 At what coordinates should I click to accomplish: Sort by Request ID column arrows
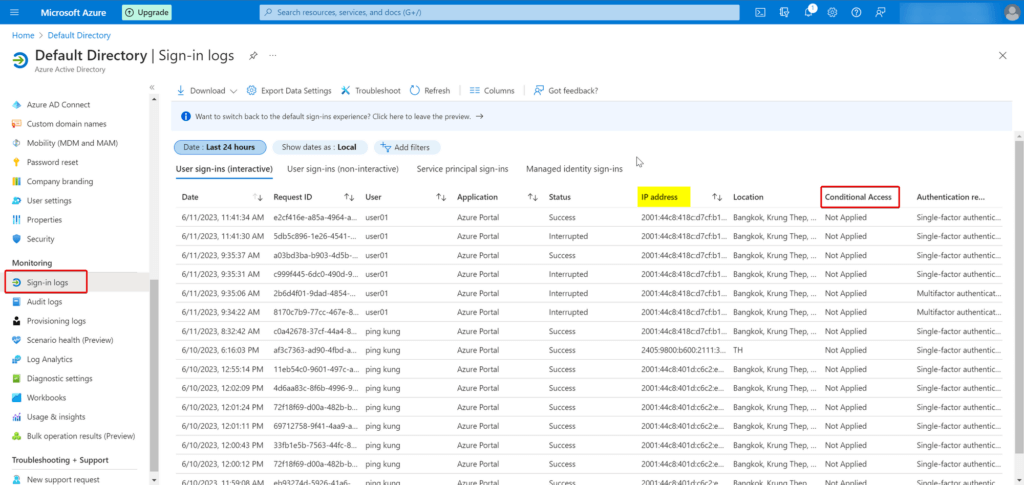pyautogui.click(x=349, y=197)
